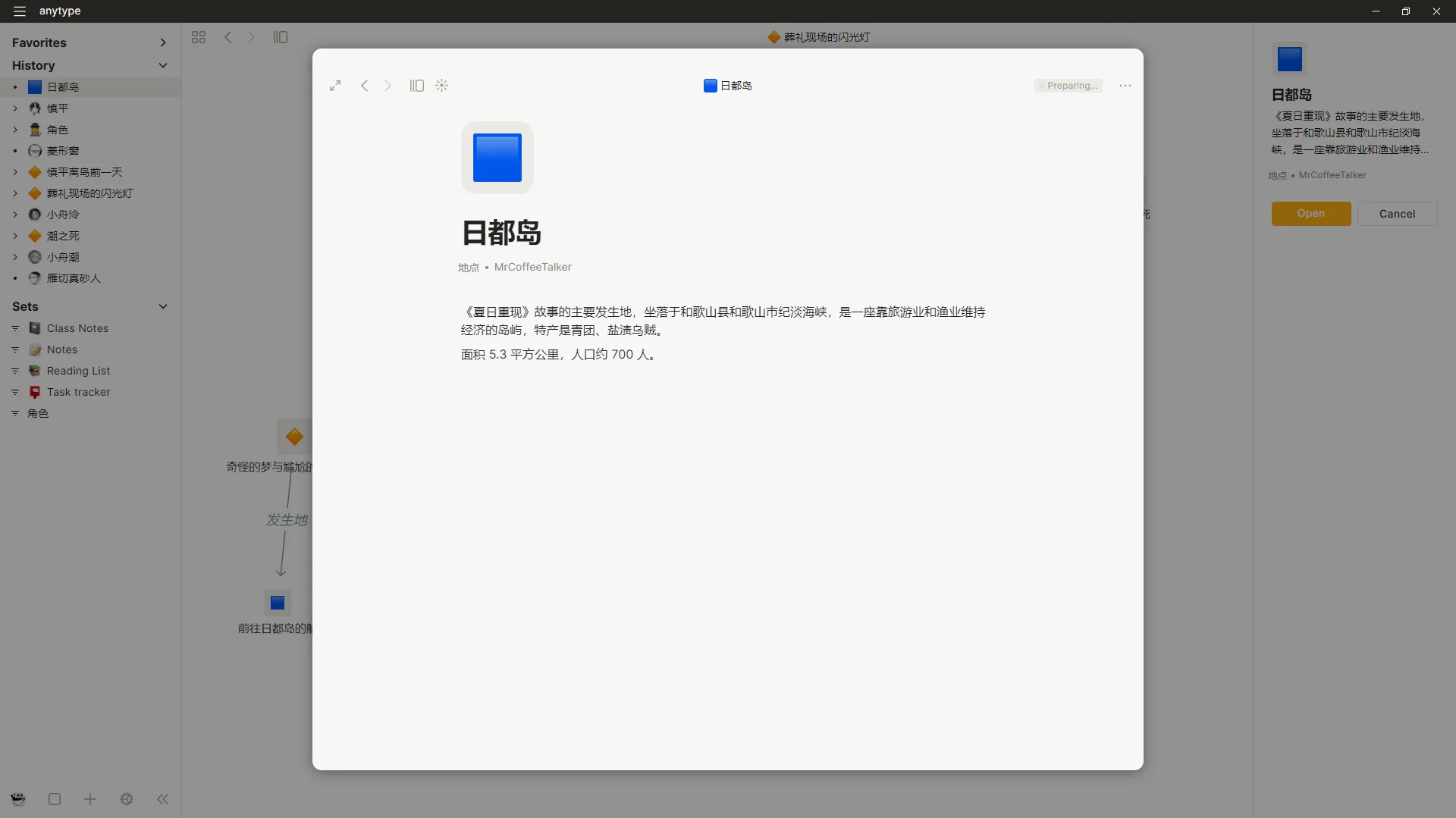The image size is (1456, 818).
Task: Collapse the sidebar with double-chevron icon
Action: pyautogui.click(x=162, y=799)
